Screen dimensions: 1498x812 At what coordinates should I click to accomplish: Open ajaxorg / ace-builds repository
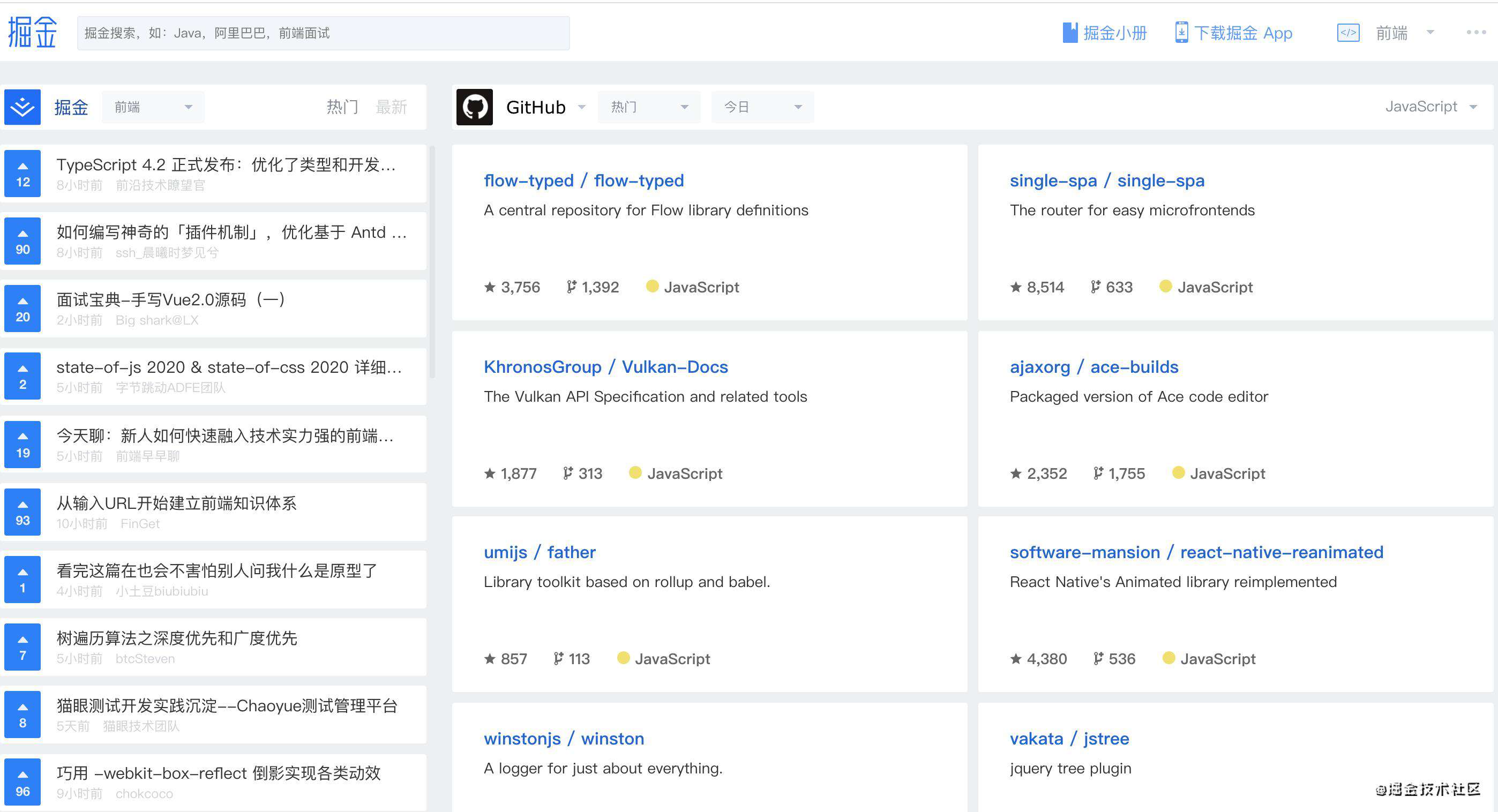click(1095, 367)
